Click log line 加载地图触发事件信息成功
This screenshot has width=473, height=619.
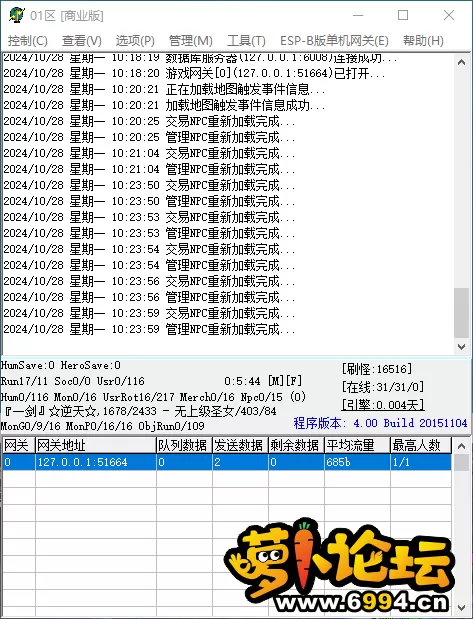[x=164, y=105]
